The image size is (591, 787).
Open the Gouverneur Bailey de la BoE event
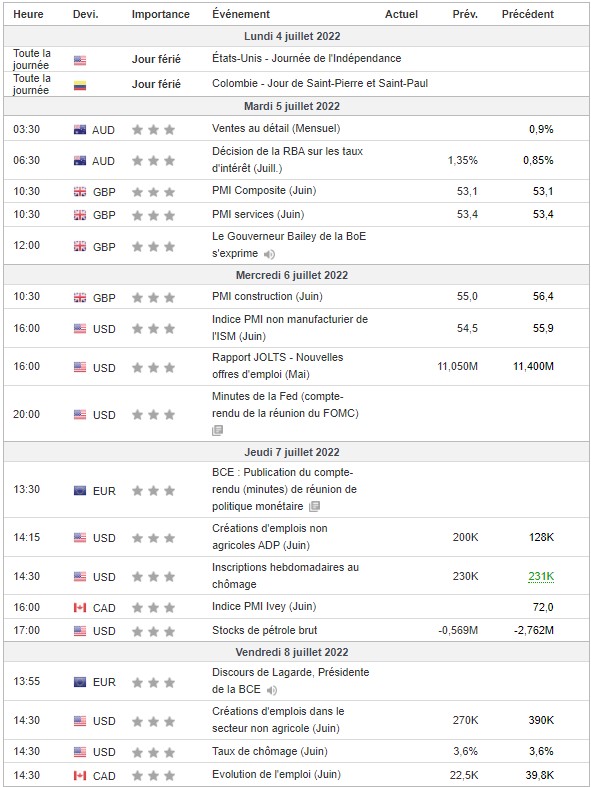coord(289,245)
